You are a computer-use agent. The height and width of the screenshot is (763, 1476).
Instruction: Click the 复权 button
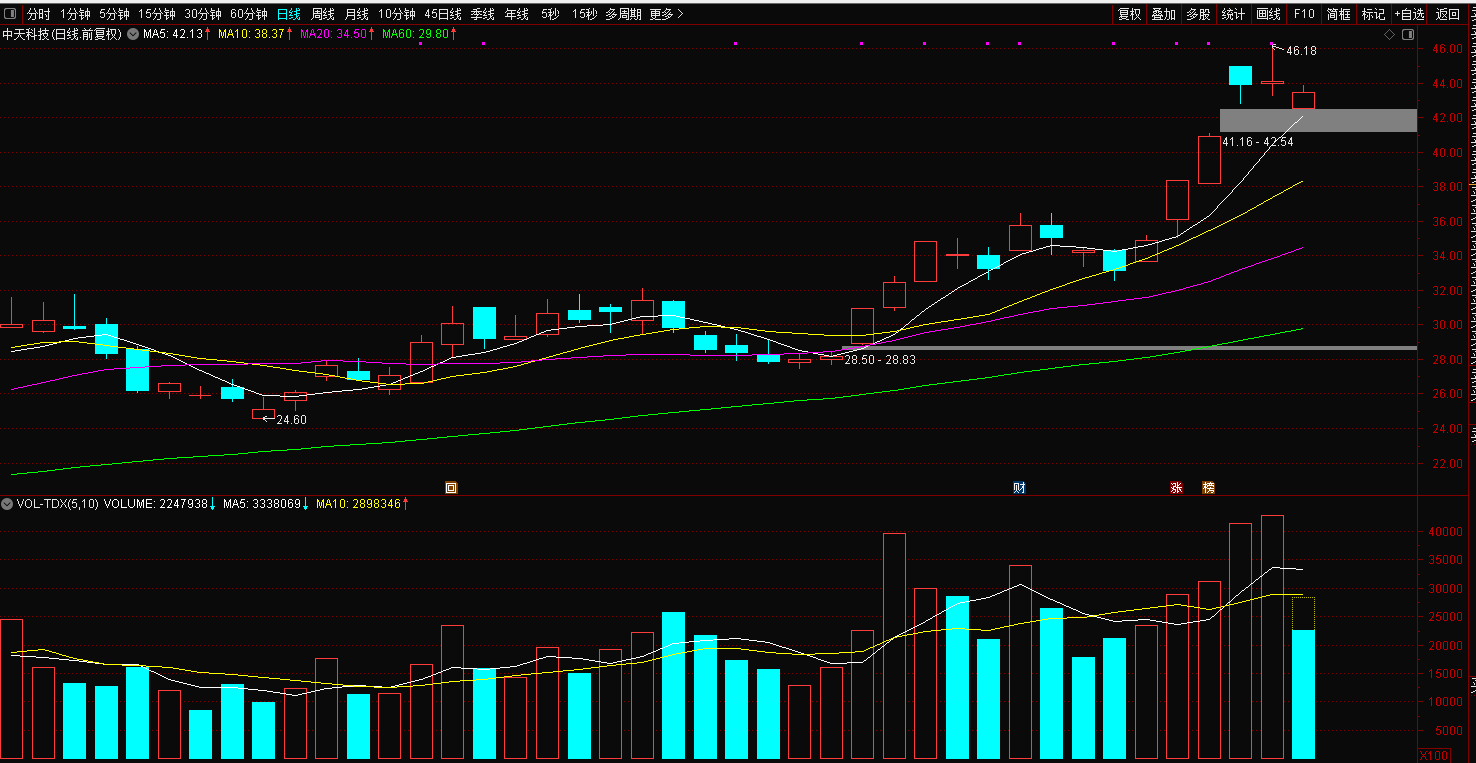pos(1129,14)
